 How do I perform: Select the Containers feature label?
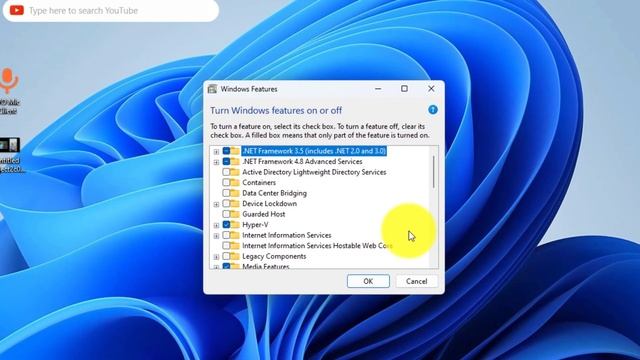pos(259,182)
